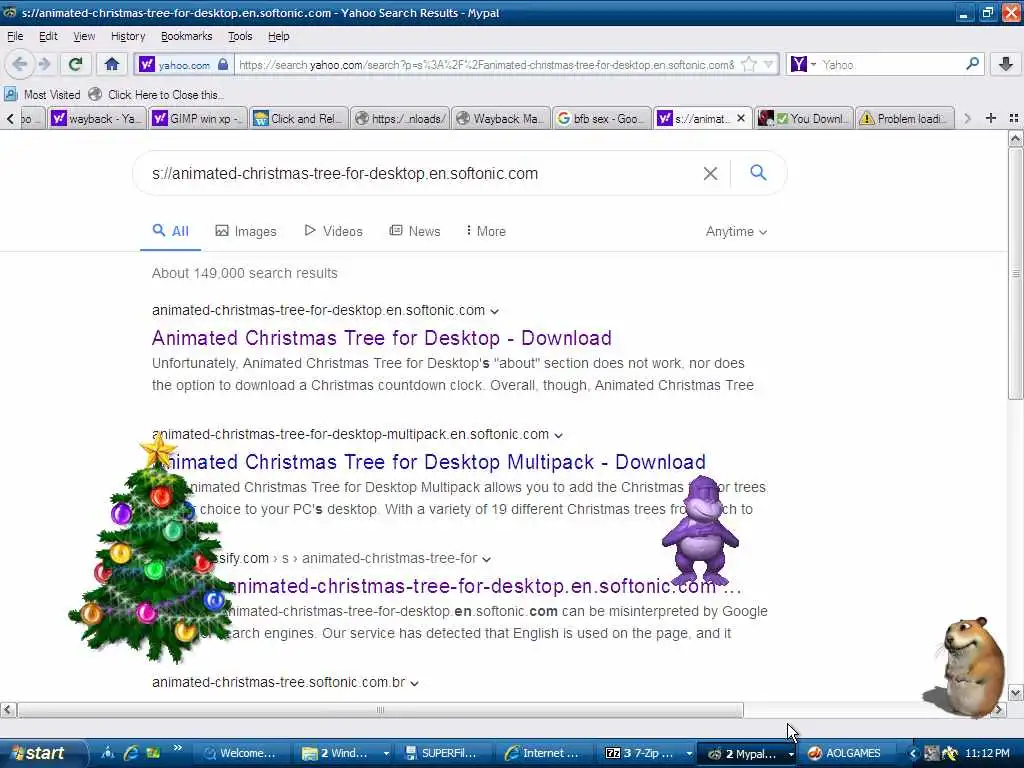Open the History menu
The width and height of the screenshot is (1024, 768).
128,37
